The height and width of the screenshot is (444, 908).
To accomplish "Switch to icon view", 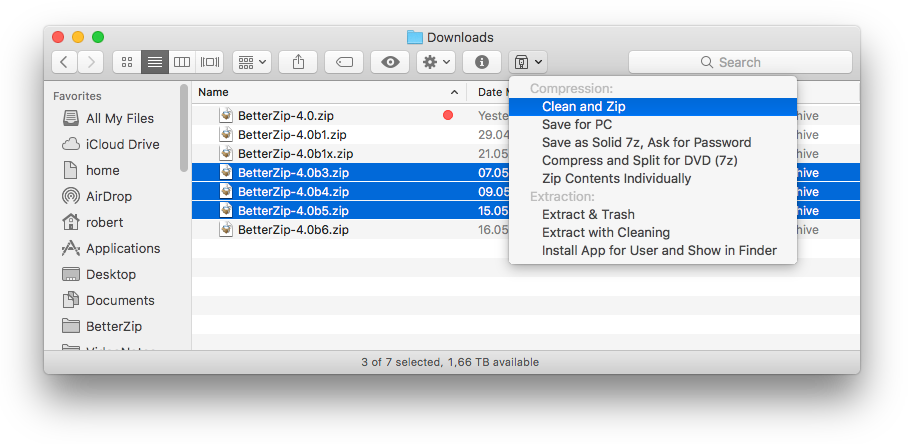I will point(127,62).
